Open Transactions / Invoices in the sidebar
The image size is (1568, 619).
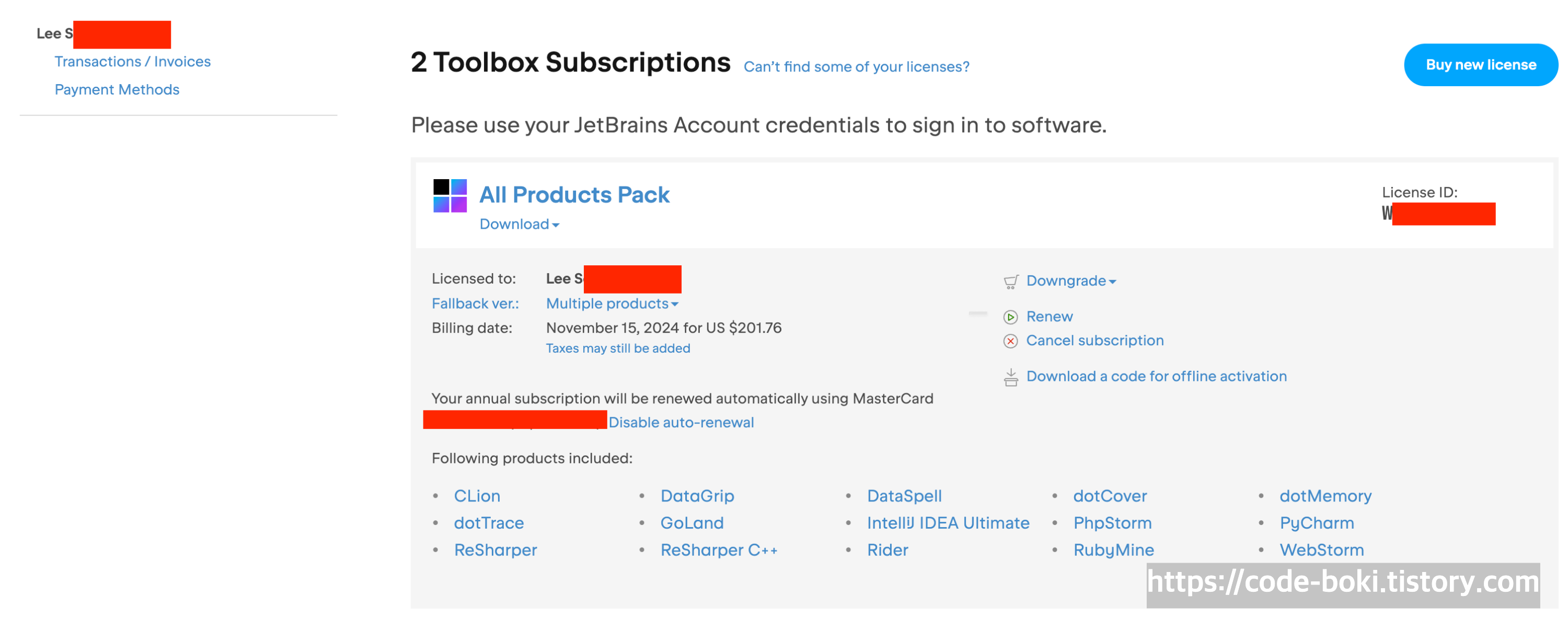point(133,62)
